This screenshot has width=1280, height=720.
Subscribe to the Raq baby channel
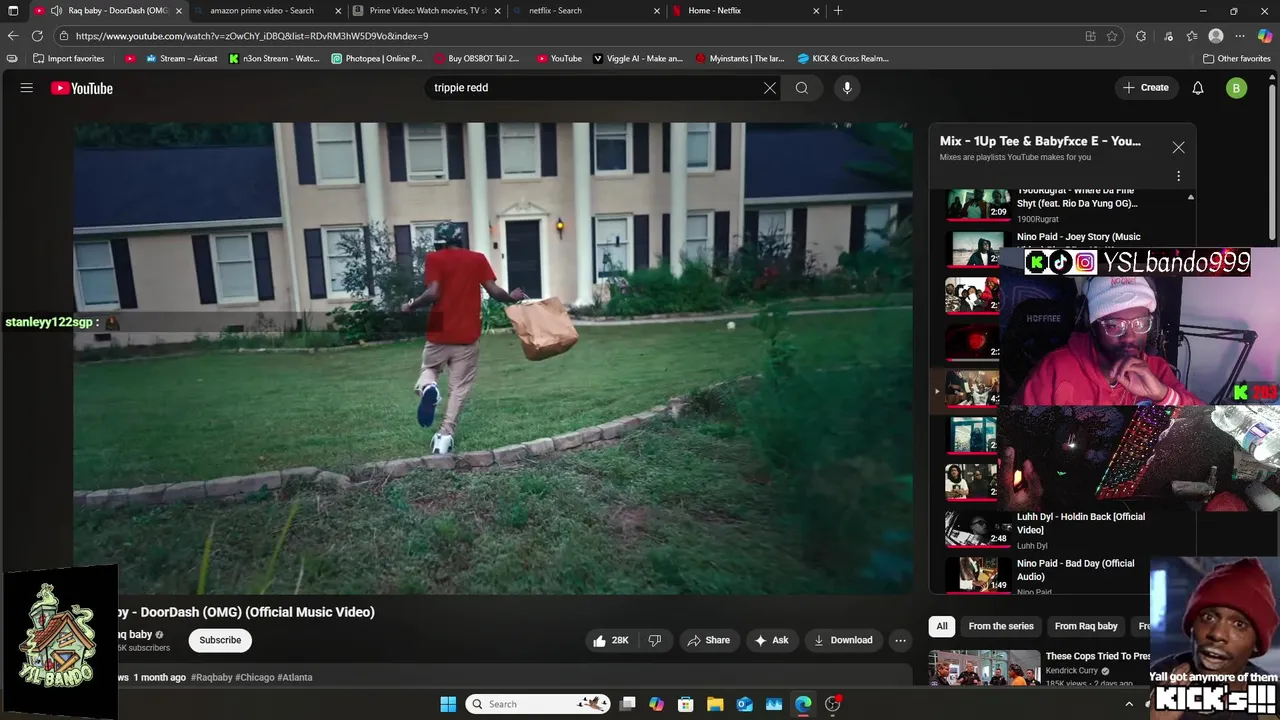coord(220,640)
